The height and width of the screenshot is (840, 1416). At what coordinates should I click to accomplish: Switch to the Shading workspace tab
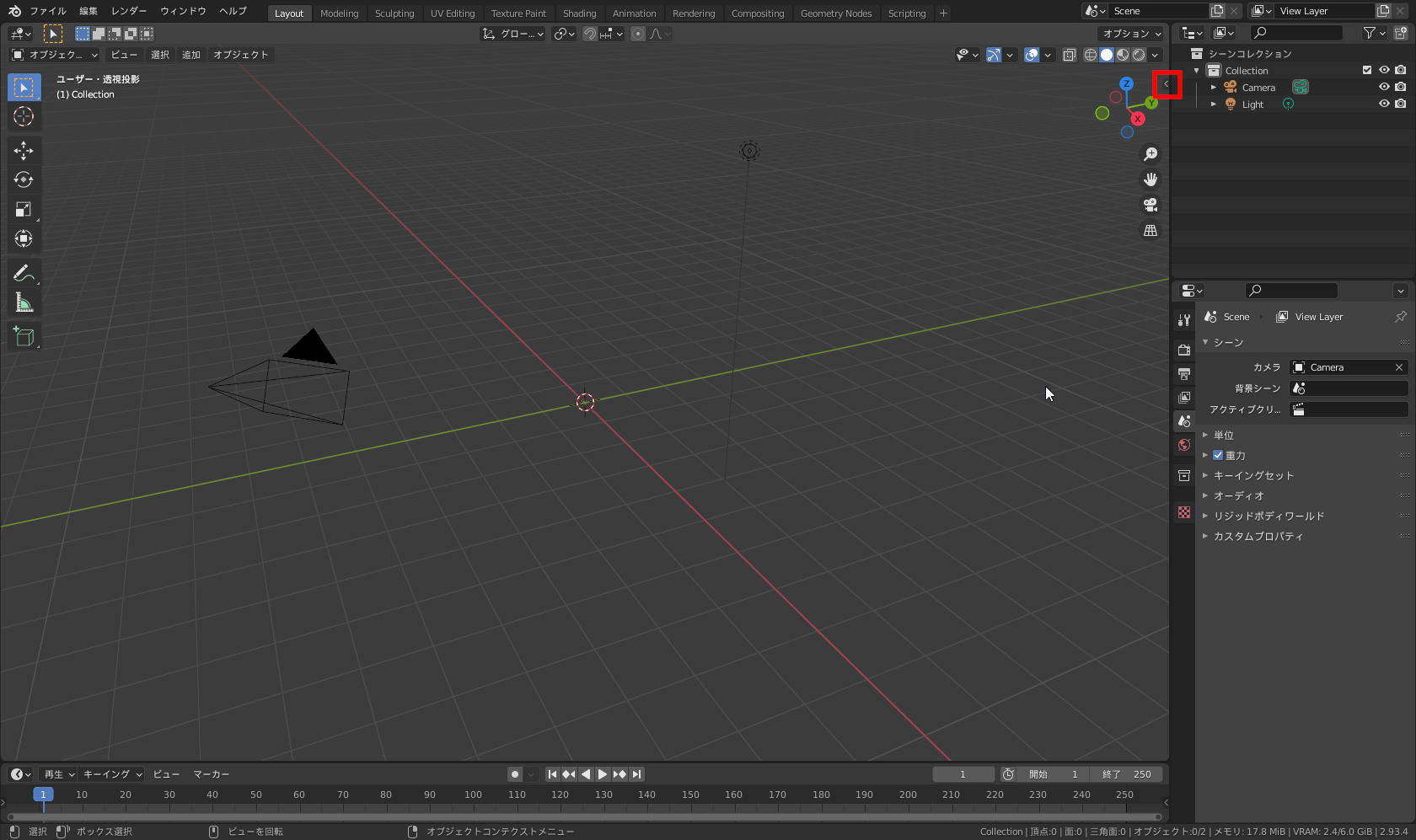tap(579, 13)
